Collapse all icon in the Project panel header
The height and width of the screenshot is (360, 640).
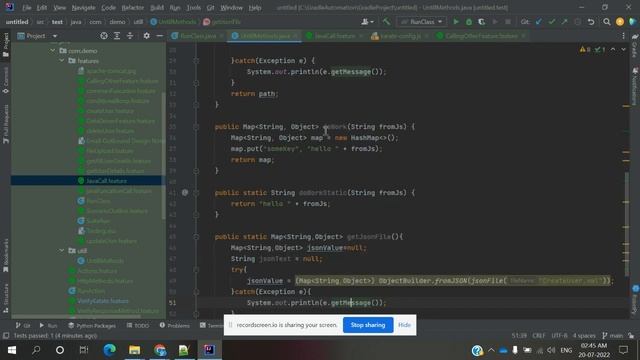(x=130, y=36)
